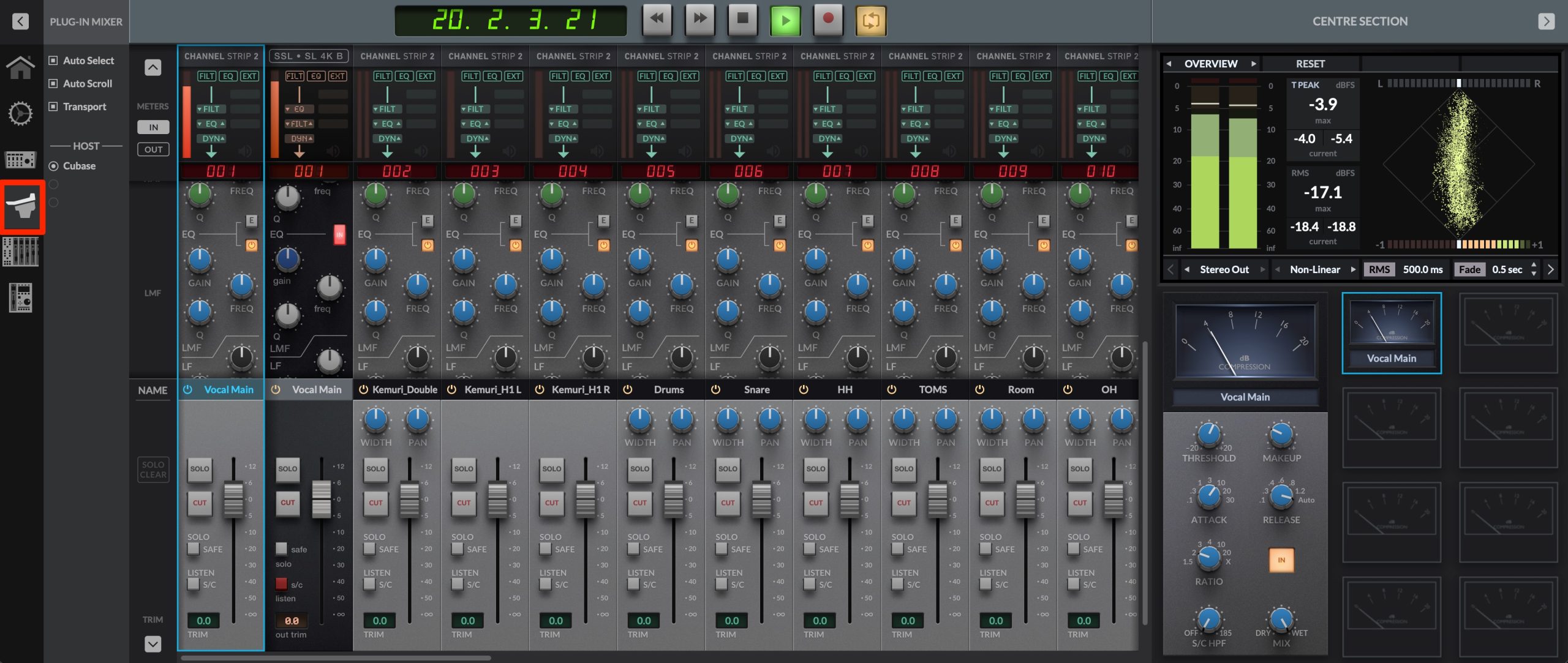Toggle Auto Scroll checkbox

[53, 83]
